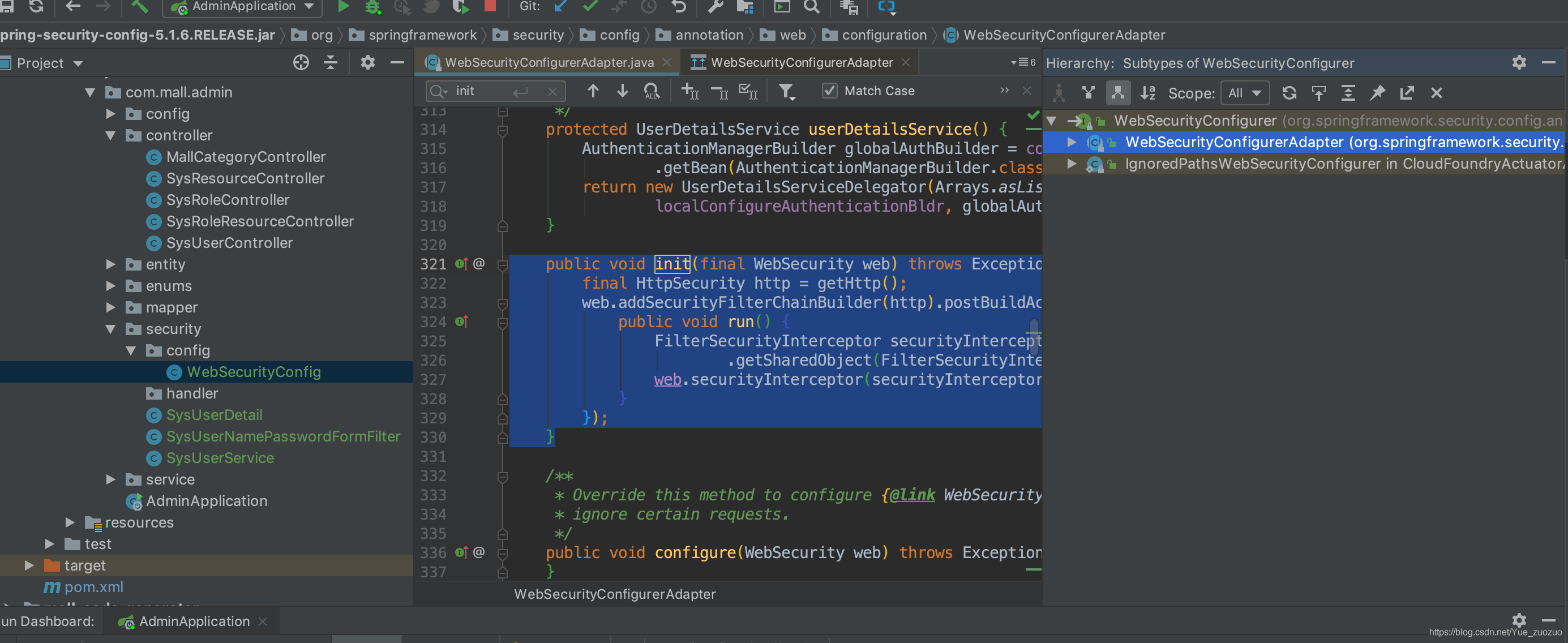Click the locate file in project icon
Image resolution: width=1568 pixels, height=643 pixels.
(x=300, y=62)
